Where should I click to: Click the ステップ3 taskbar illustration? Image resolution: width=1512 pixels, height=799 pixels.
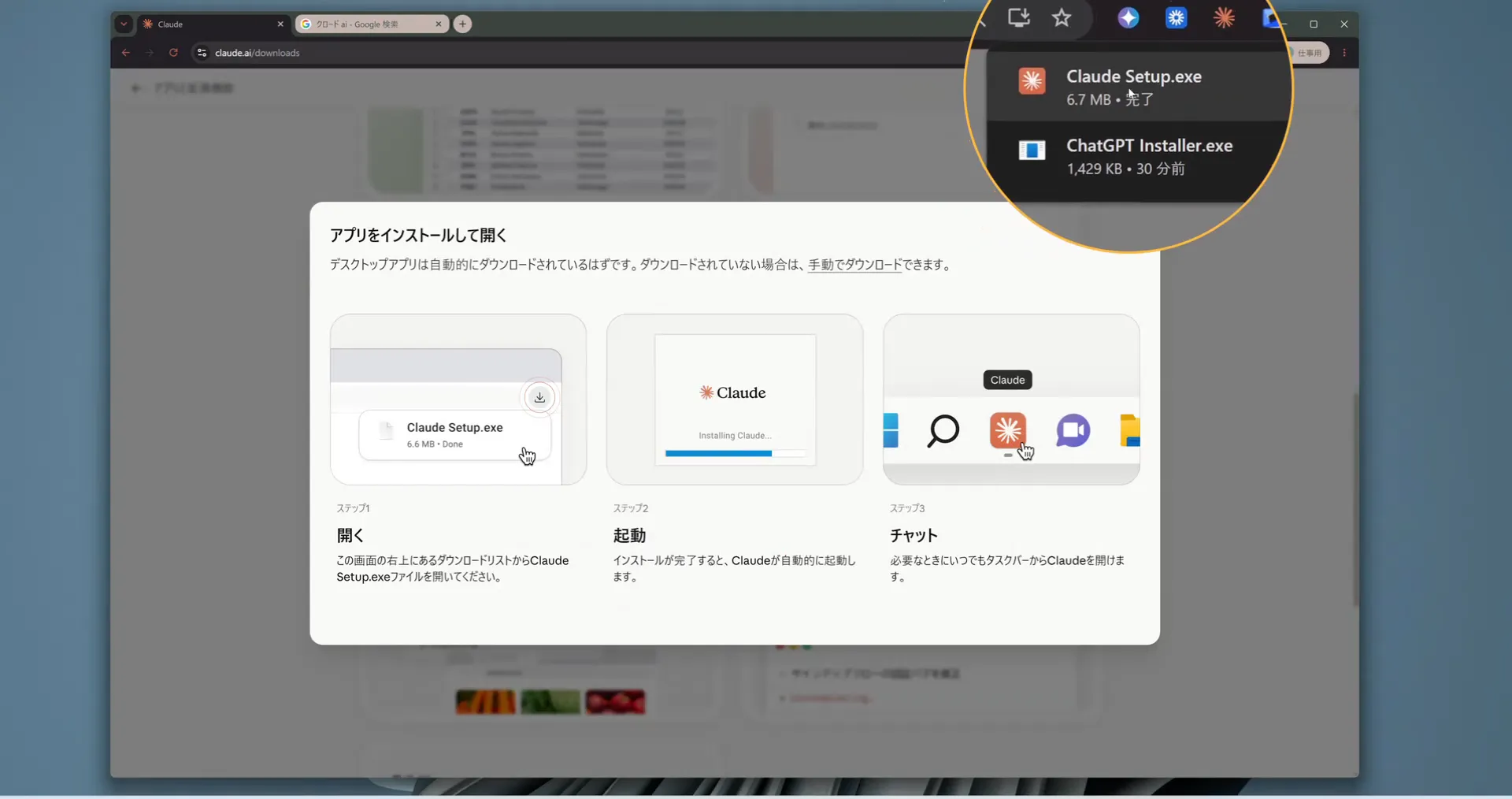coord(1011,399)
